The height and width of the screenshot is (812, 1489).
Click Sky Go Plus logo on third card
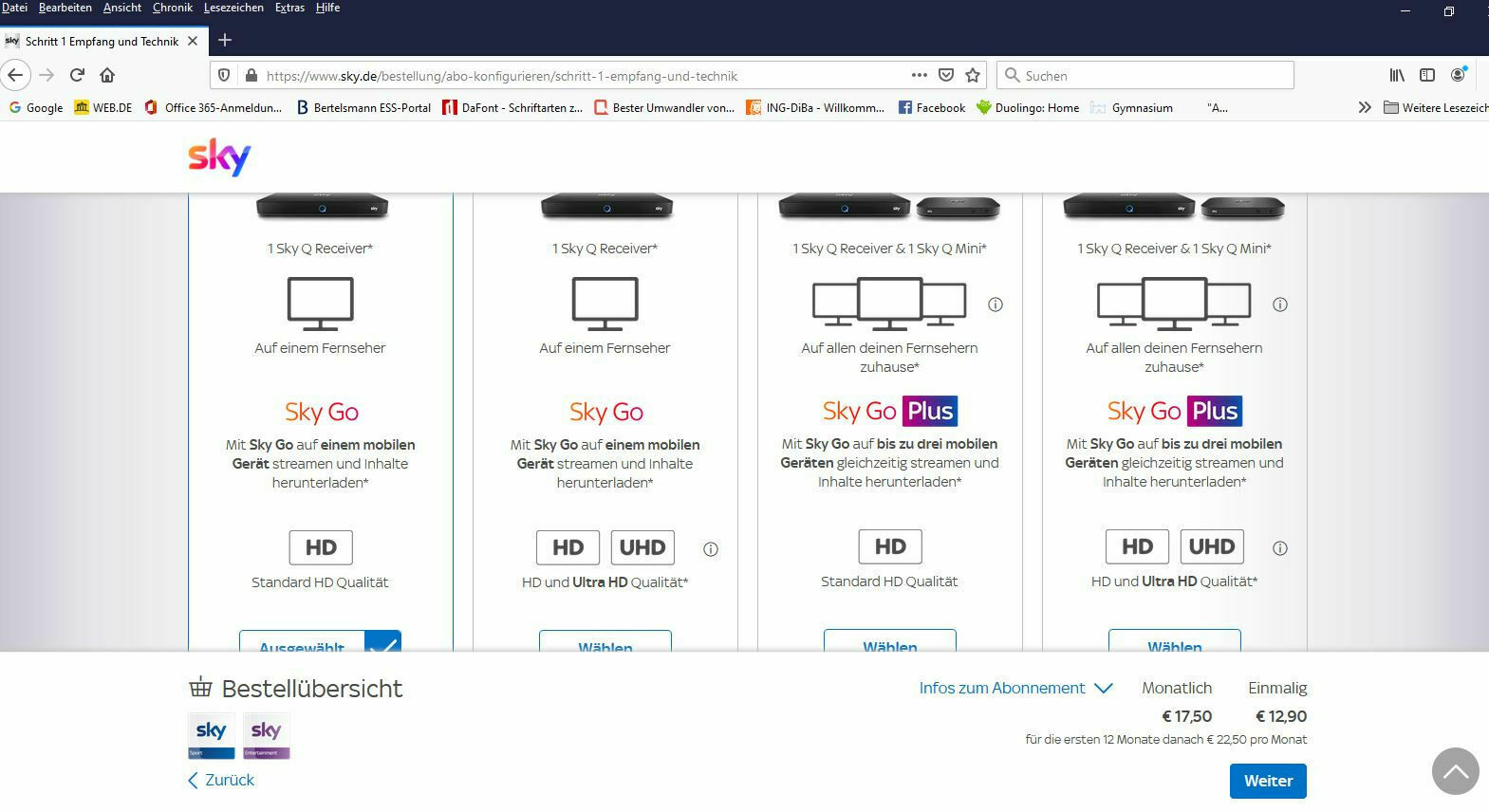click(x=890, y=411)
